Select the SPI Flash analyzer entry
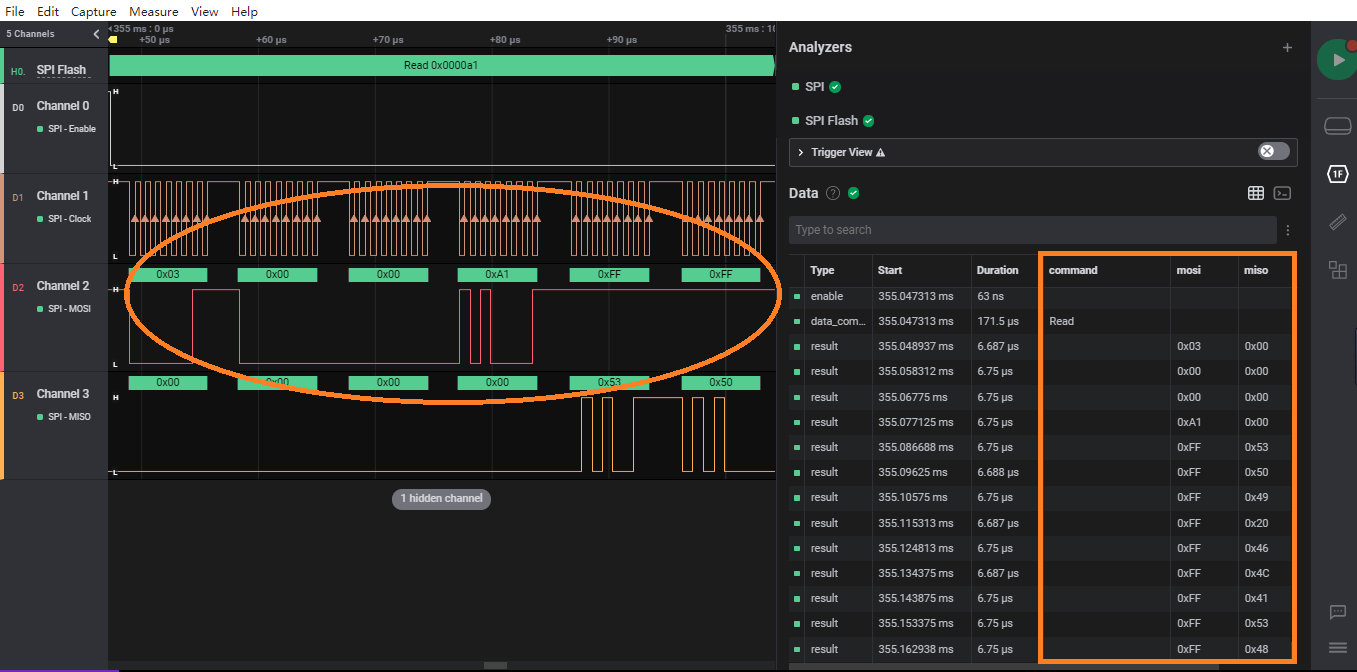 click(x=832, y=121)
